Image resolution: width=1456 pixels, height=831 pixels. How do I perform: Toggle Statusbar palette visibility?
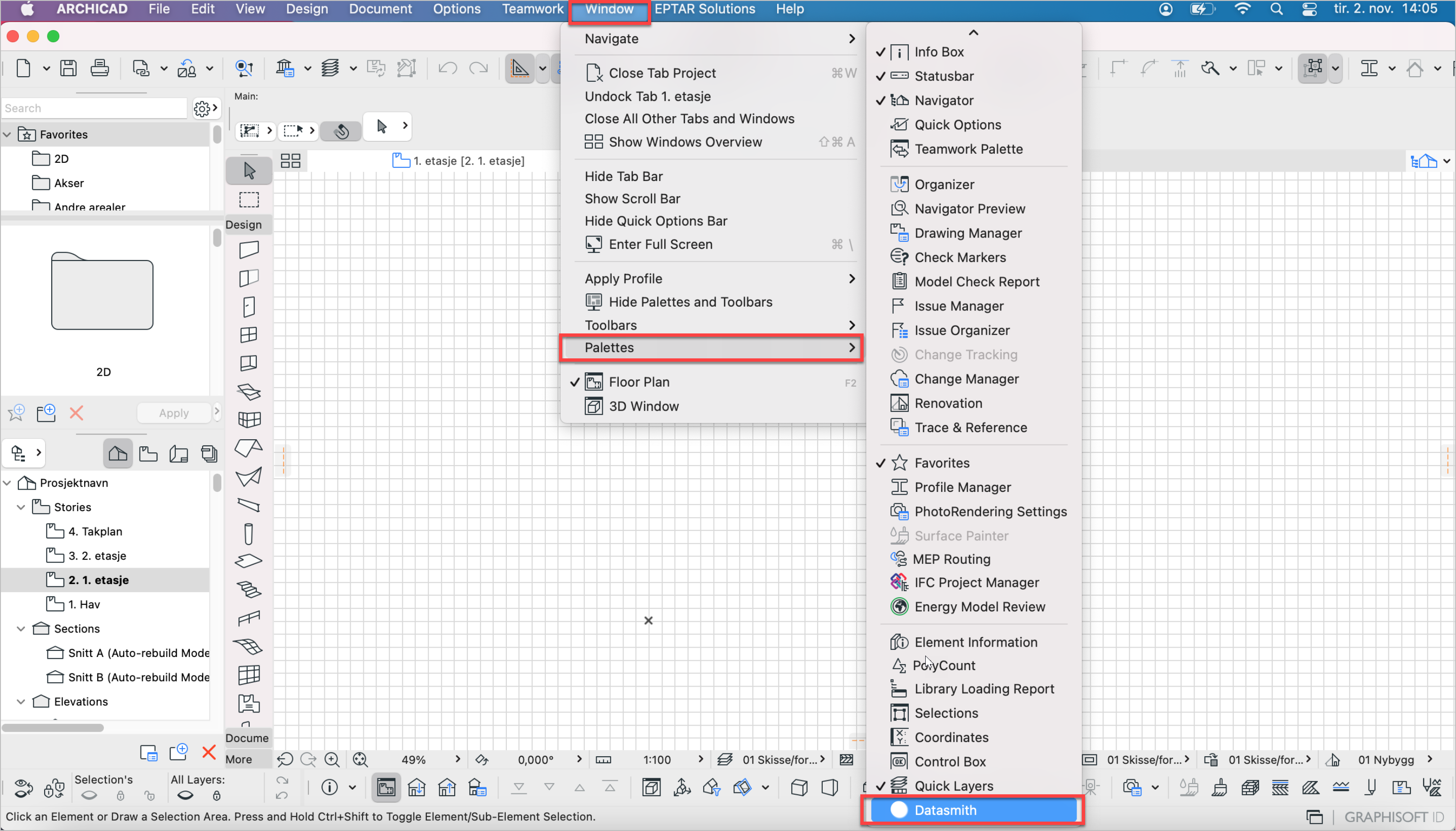944,76
